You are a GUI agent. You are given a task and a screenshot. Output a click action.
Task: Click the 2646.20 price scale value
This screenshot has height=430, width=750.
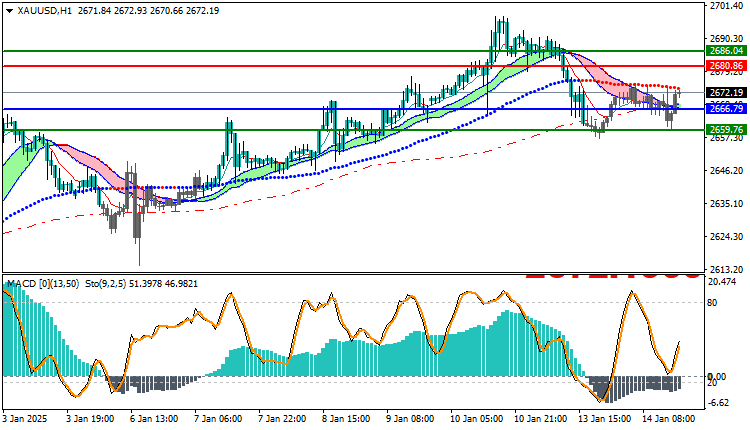[727, 170]
